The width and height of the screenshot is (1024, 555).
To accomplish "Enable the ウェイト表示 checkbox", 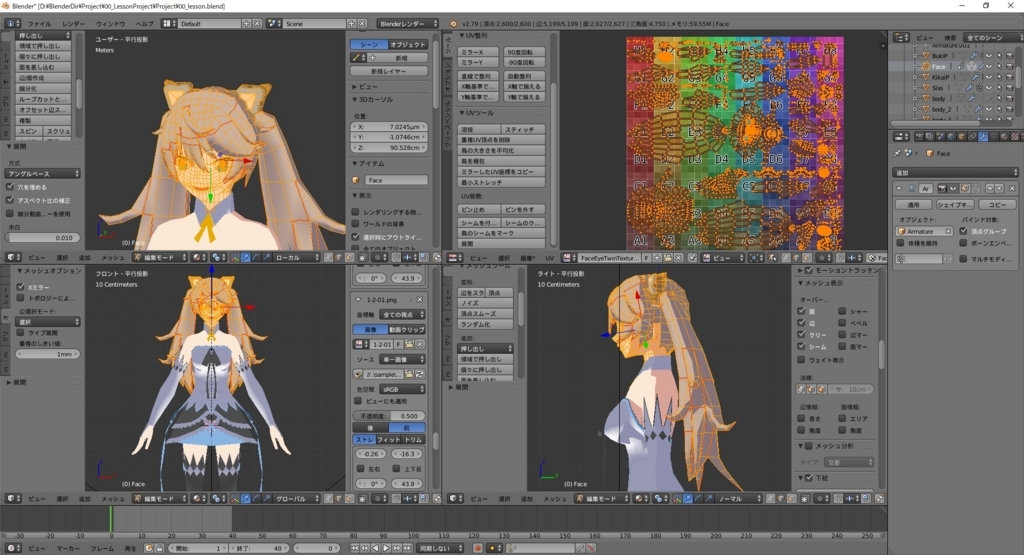I will coord(801,360).
